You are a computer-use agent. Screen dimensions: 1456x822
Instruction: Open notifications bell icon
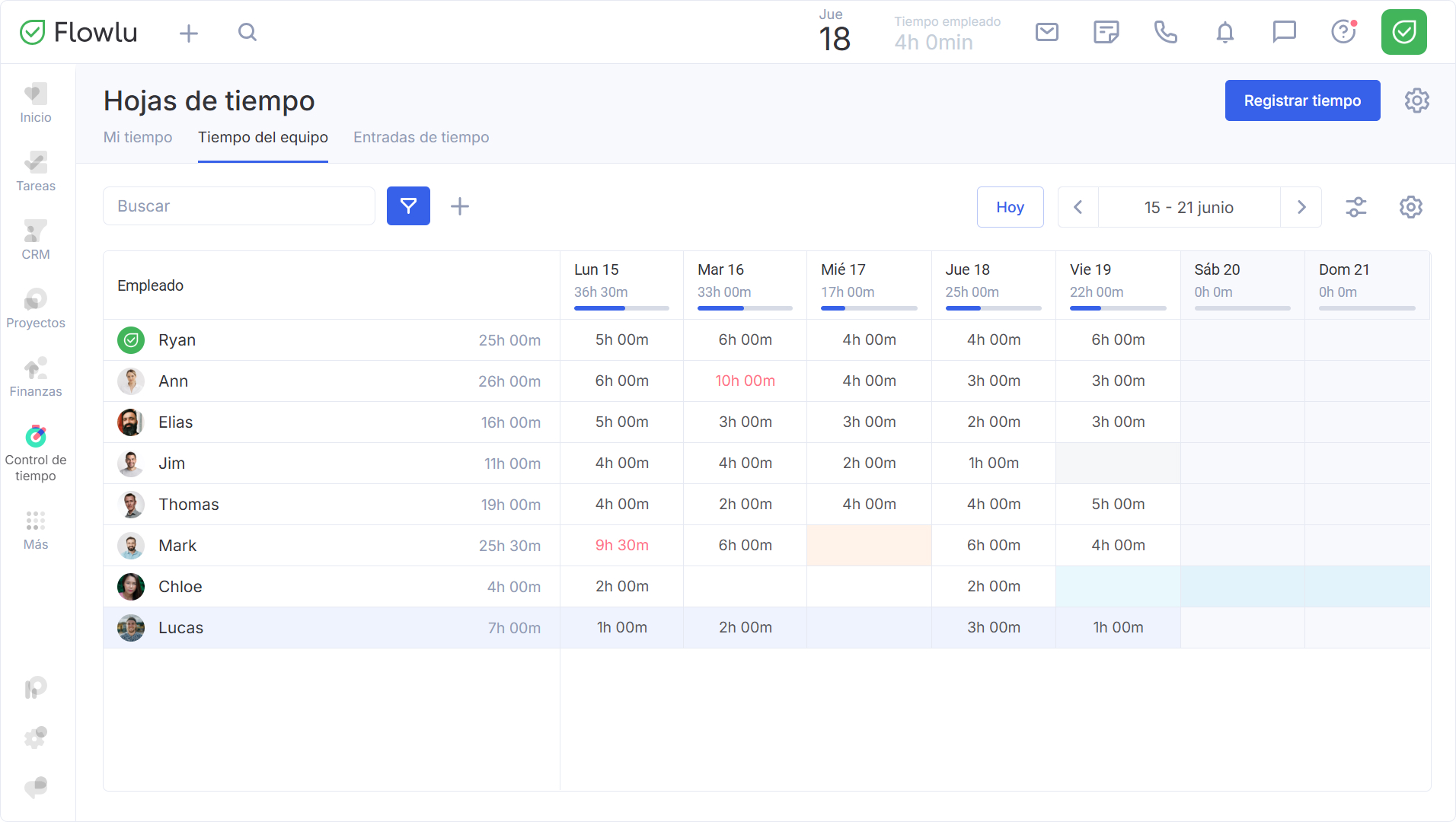click(1225, 33)
